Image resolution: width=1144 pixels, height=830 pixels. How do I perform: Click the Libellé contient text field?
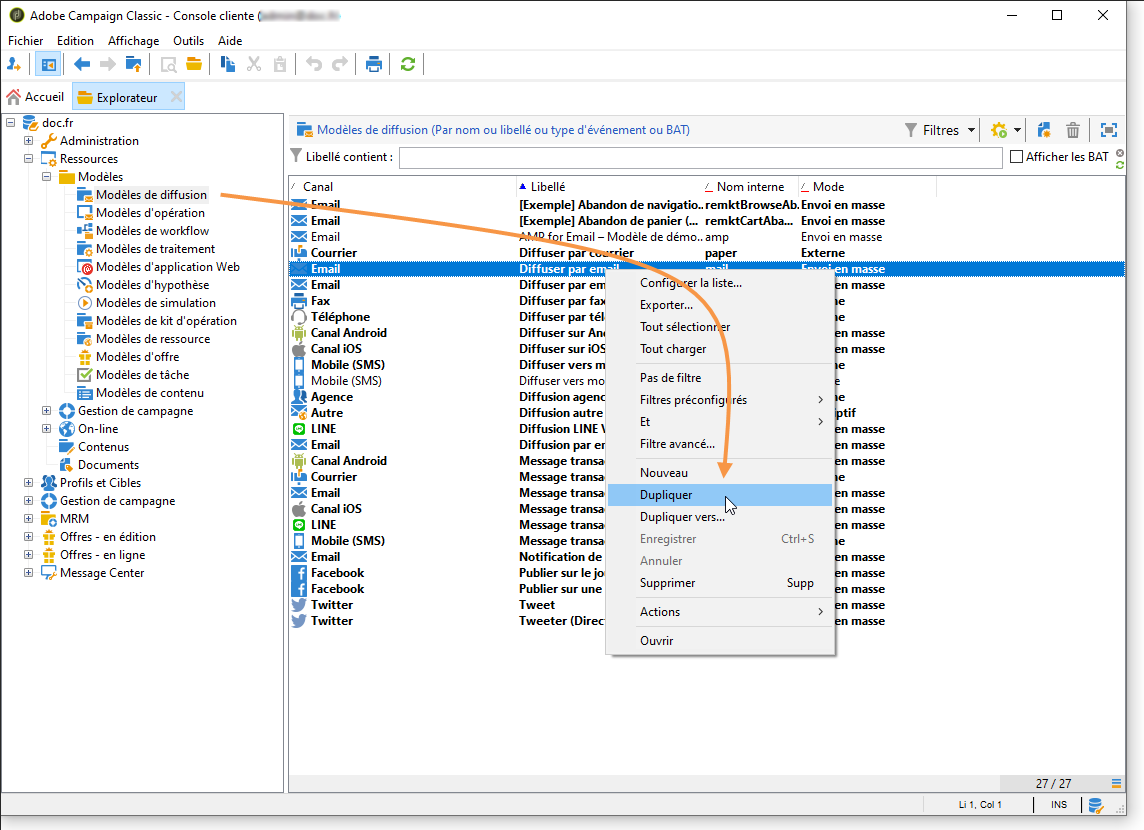(700, 158)
